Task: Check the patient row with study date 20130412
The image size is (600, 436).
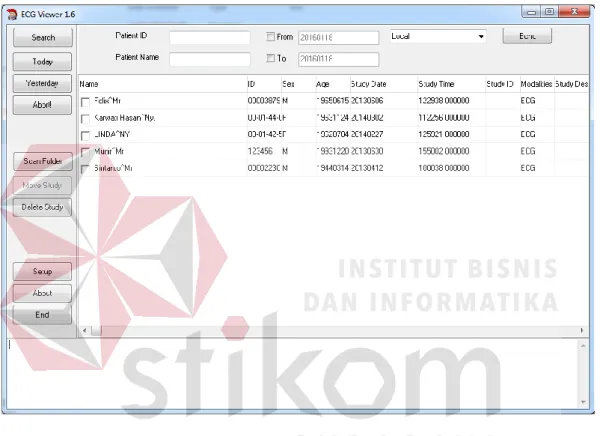Action: (85, 169)
